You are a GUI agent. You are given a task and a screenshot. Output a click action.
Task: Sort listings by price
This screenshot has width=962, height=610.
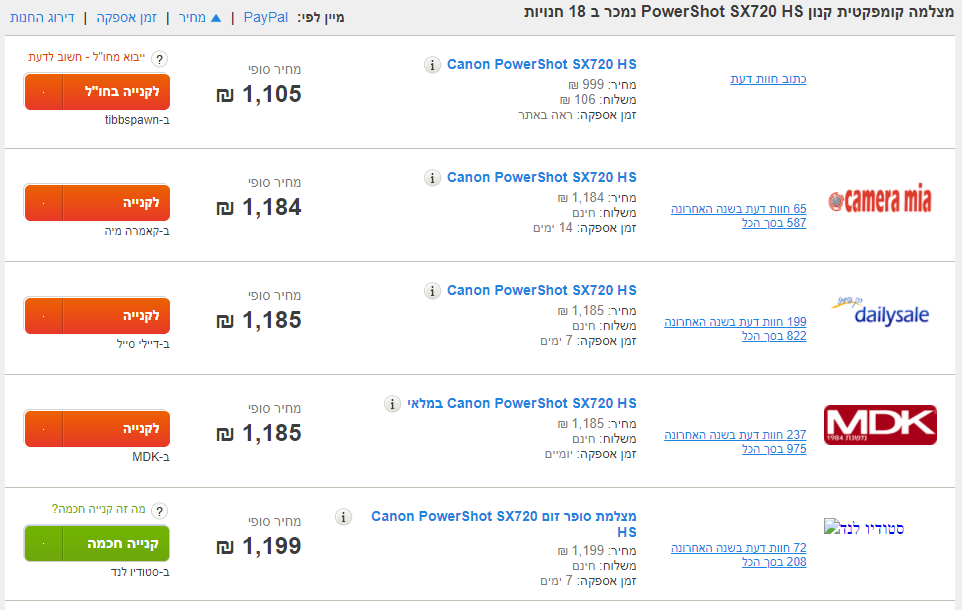201,18
